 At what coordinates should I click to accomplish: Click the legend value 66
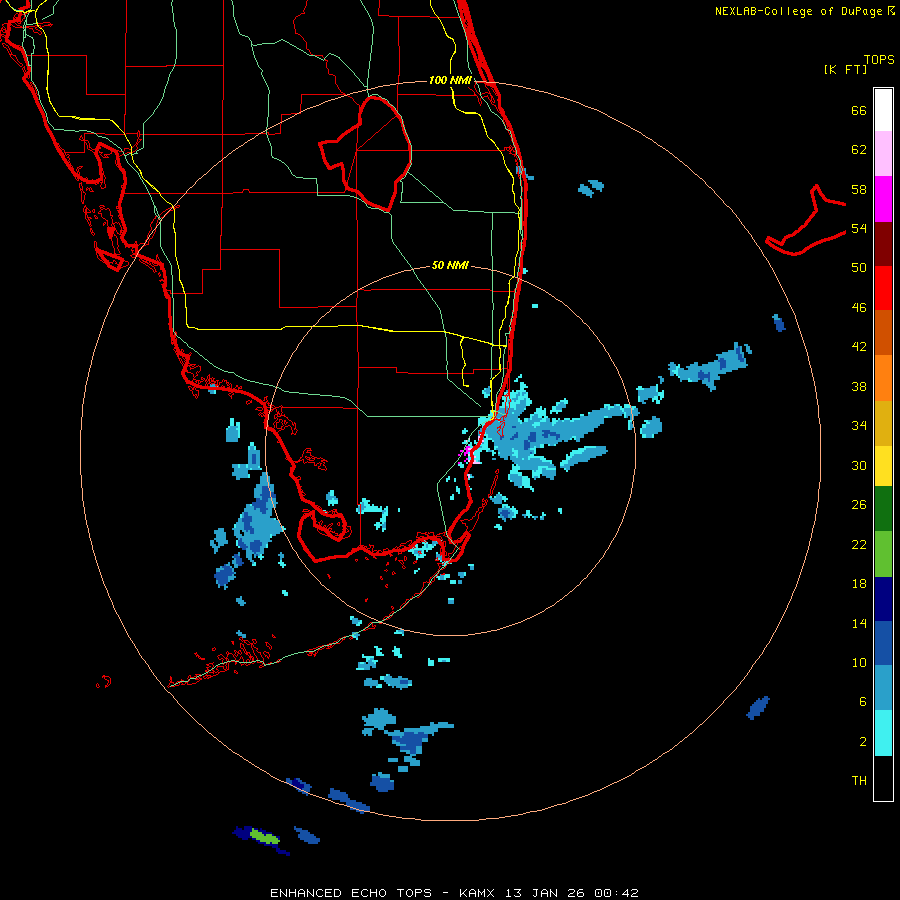(x=859, y=110)
